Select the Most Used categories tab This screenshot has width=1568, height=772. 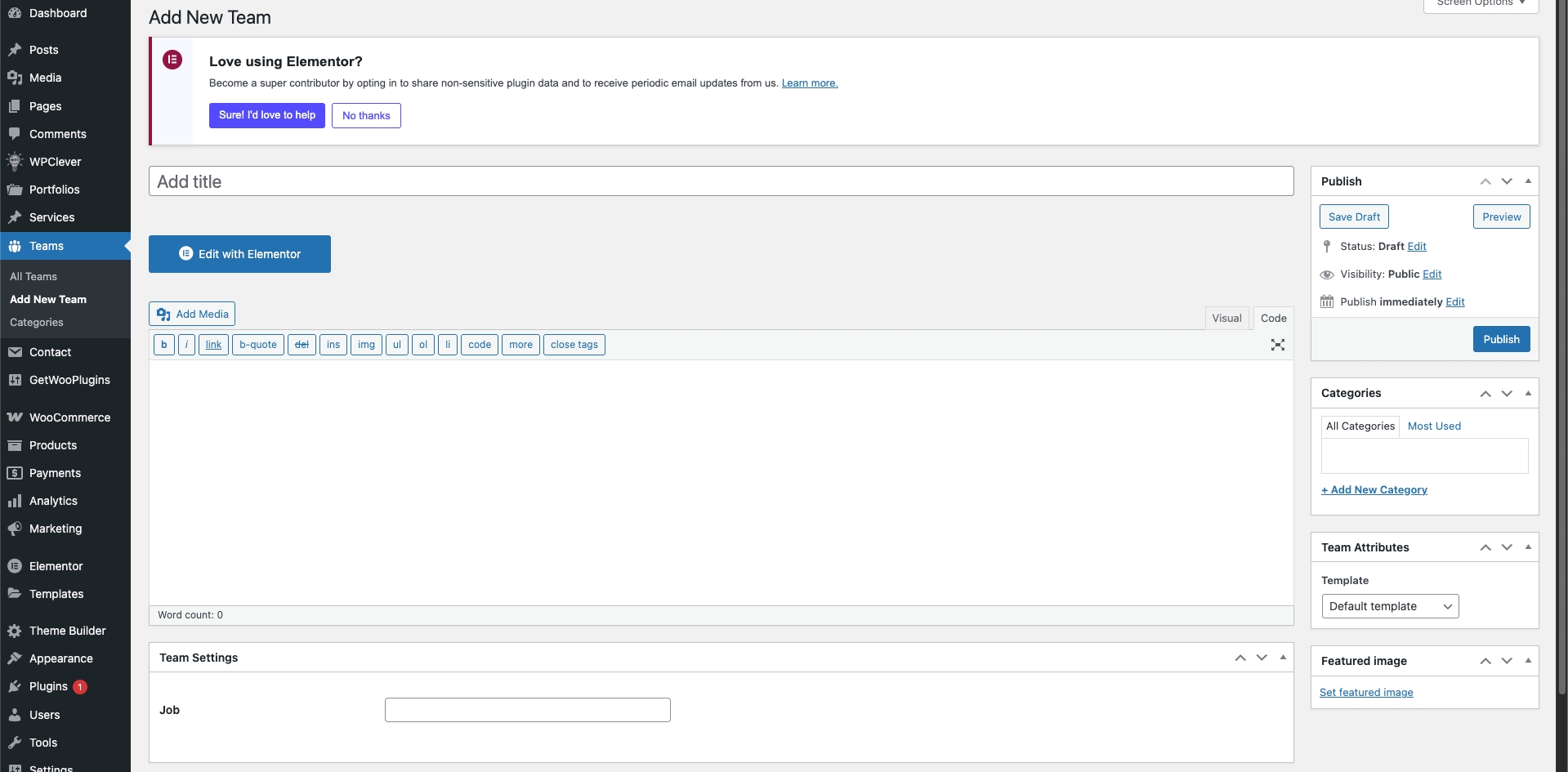pos(1434,426)
